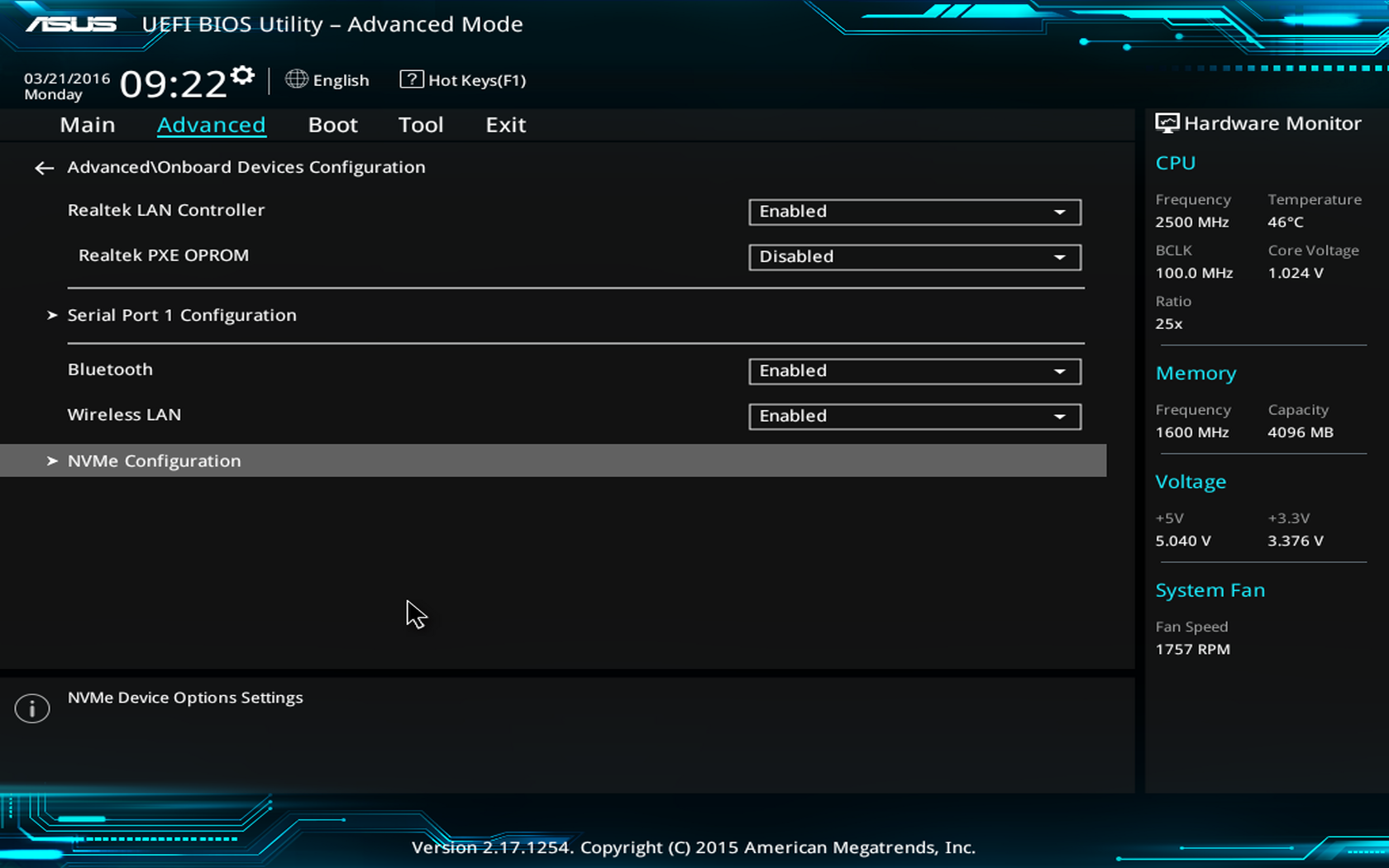Select the Realtek PXE OPROM label
The height and width of the screenshot is (868, 1389).
[164, 255]
